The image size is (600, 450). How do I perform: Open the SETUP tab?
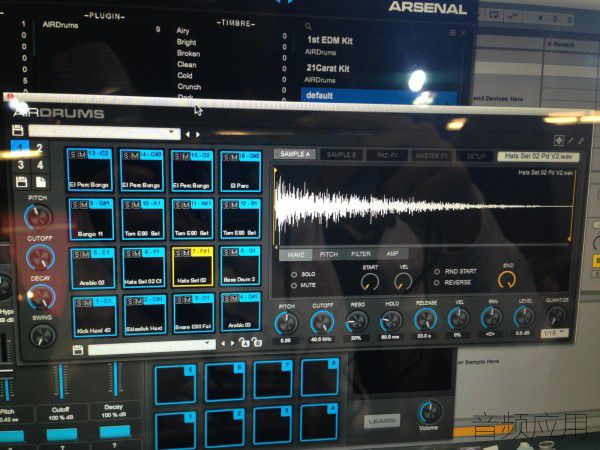[476, 156]
